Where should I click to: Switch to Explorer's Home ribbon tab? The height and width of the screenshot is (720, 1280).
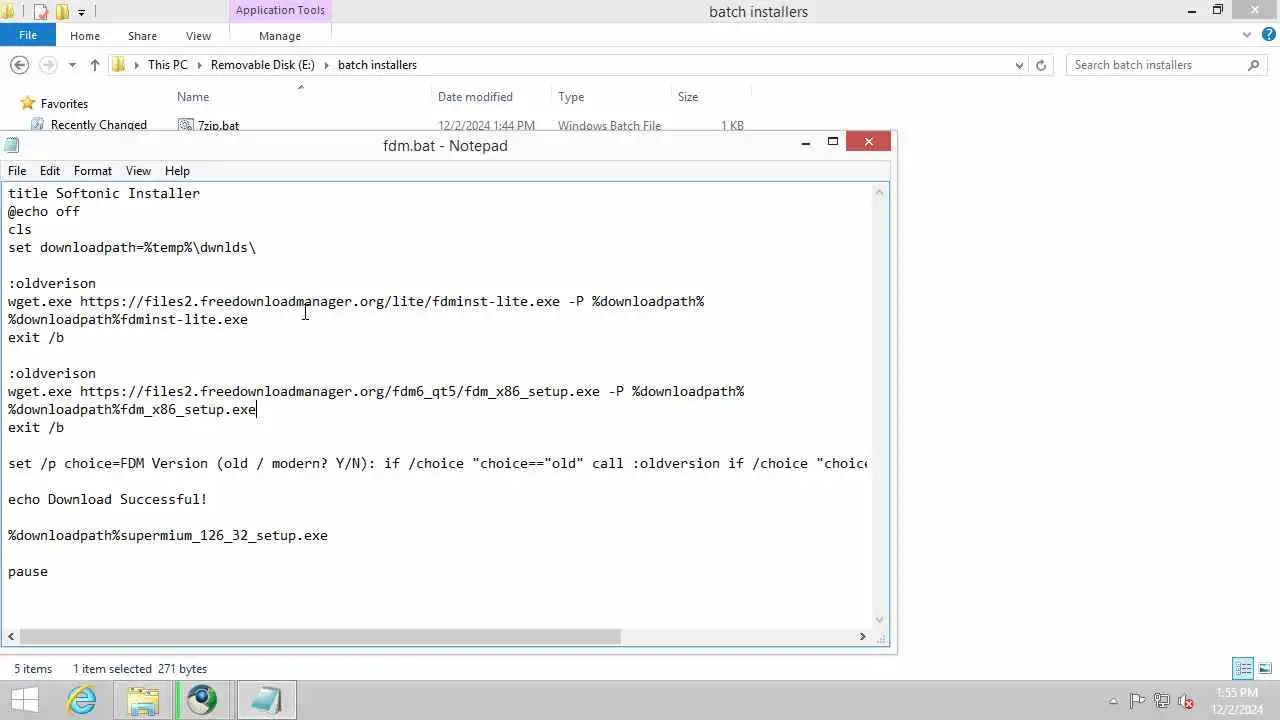tap(85, 36)
